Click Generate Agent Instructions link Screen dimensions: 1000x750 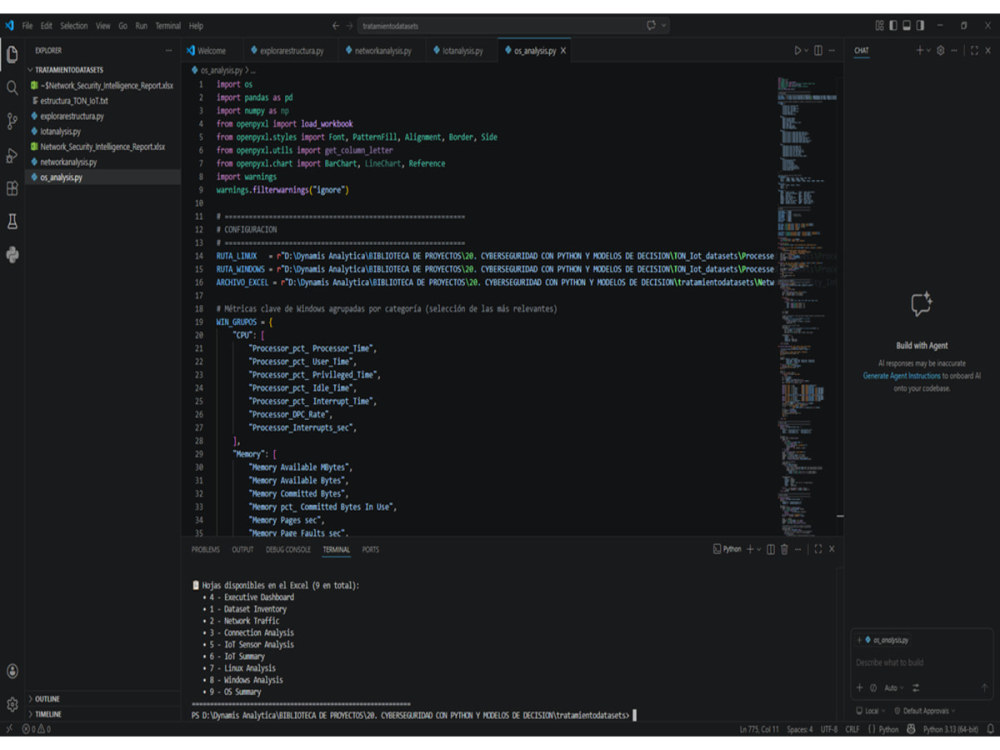[901, 376]
